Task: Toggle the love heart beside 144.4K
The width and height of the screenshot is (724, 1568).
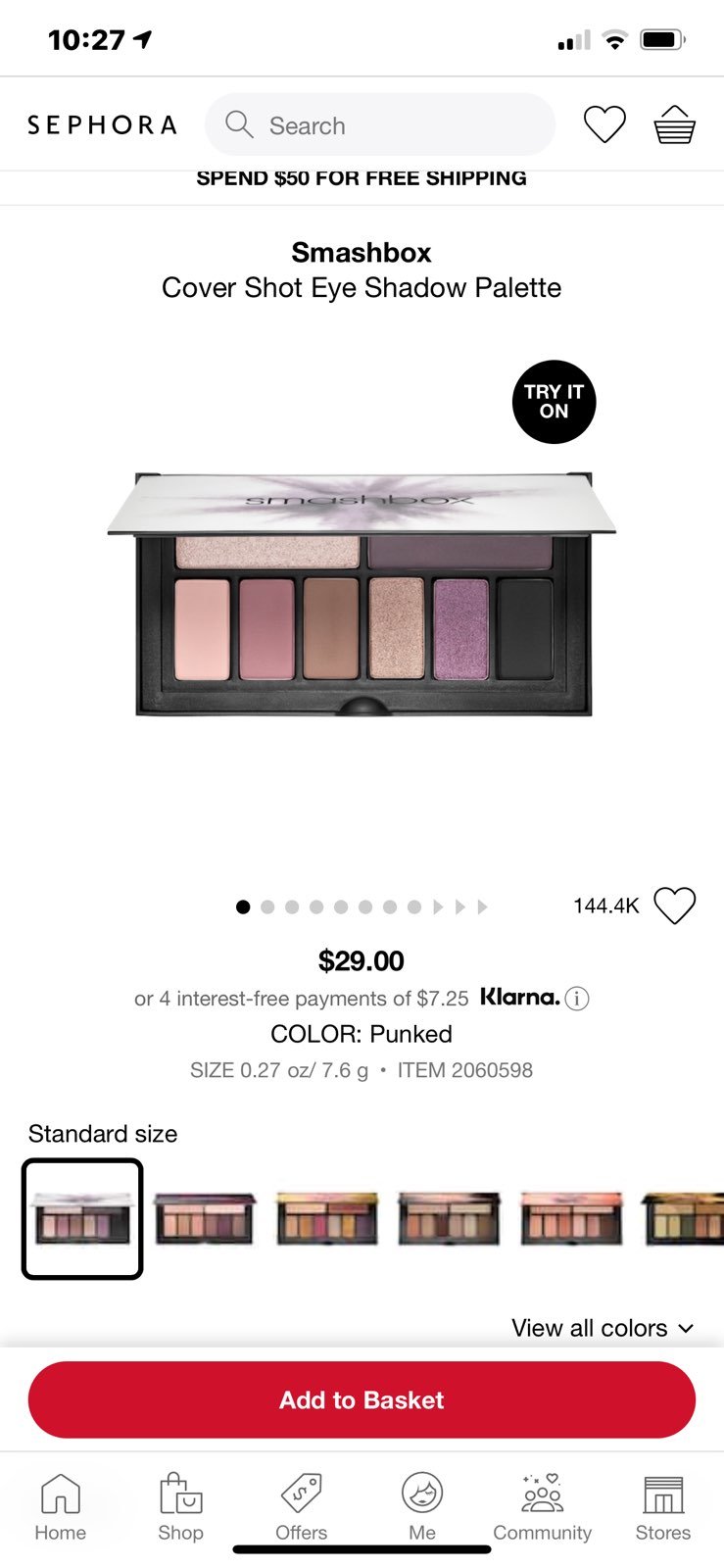Action: coord(674,906)
